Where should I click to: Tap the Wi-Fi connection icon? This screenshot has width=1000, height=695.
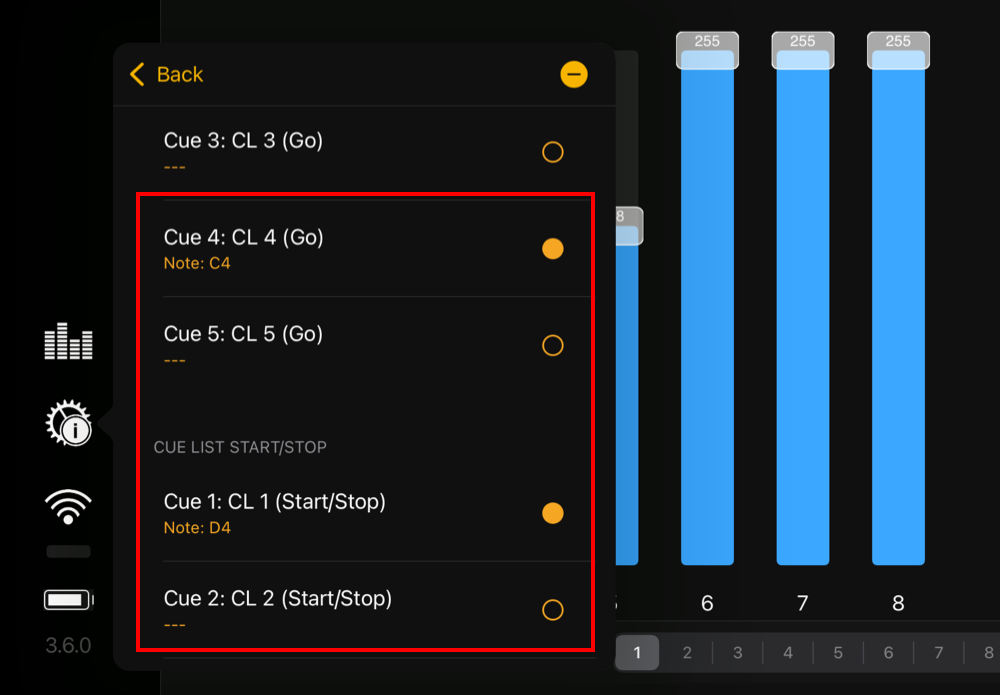[x=68, y=507]
